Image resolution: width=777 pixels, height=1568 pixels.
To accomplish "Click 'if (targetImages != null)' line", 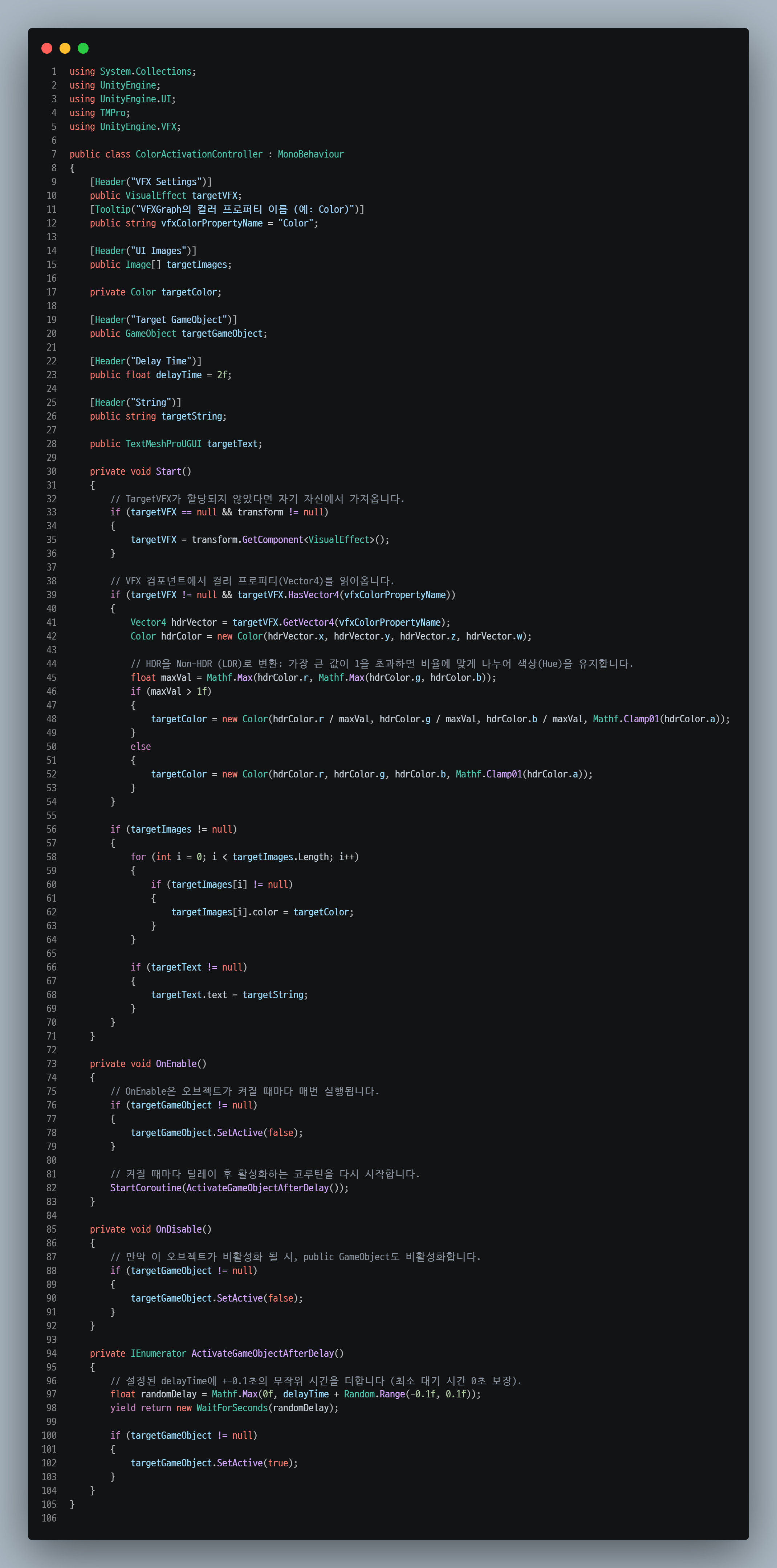I will 174,829.
